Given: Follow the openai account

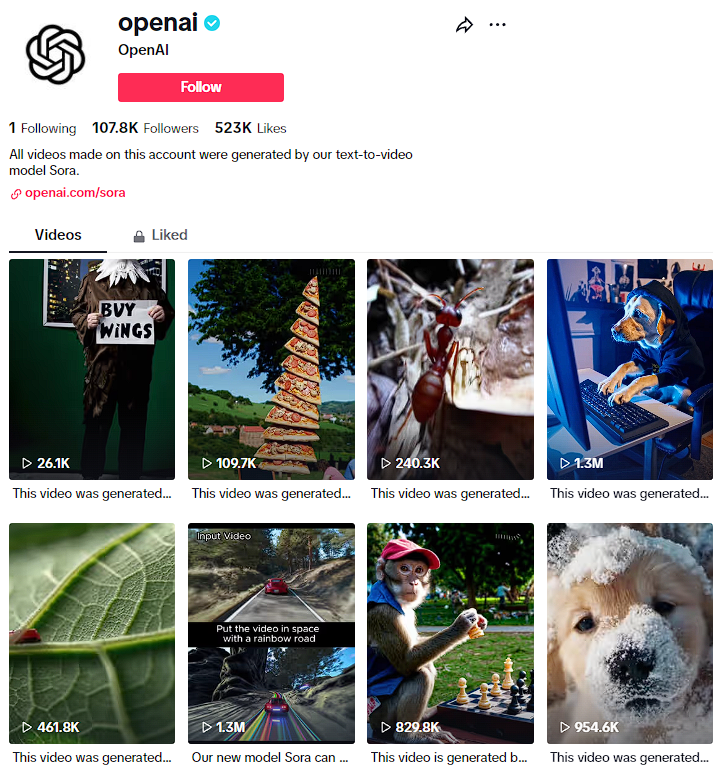Looking at the screenshot, I should pyautogui.click(x=201, y=88).
